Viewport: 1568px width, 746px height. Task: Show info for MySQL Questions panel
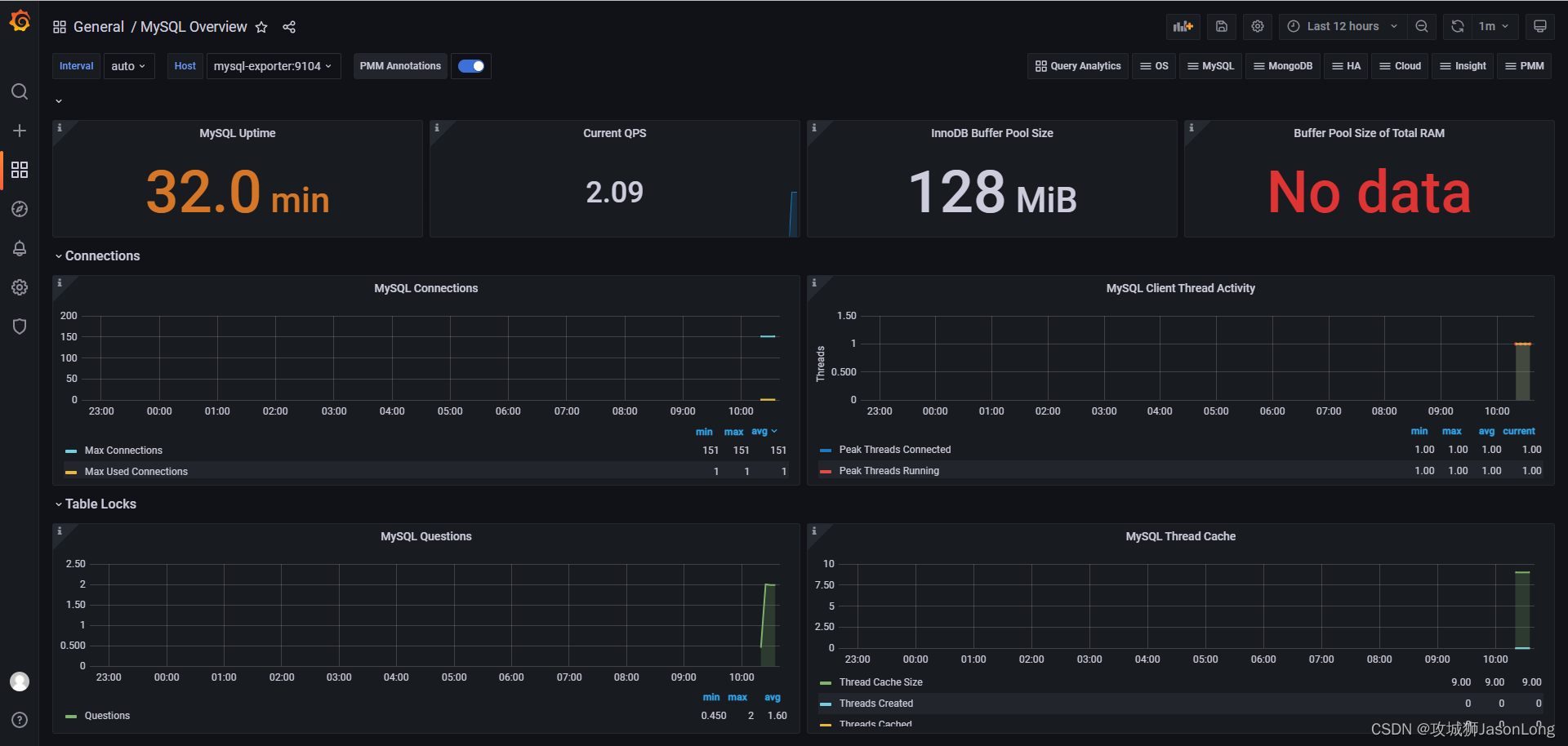[60, 531]
